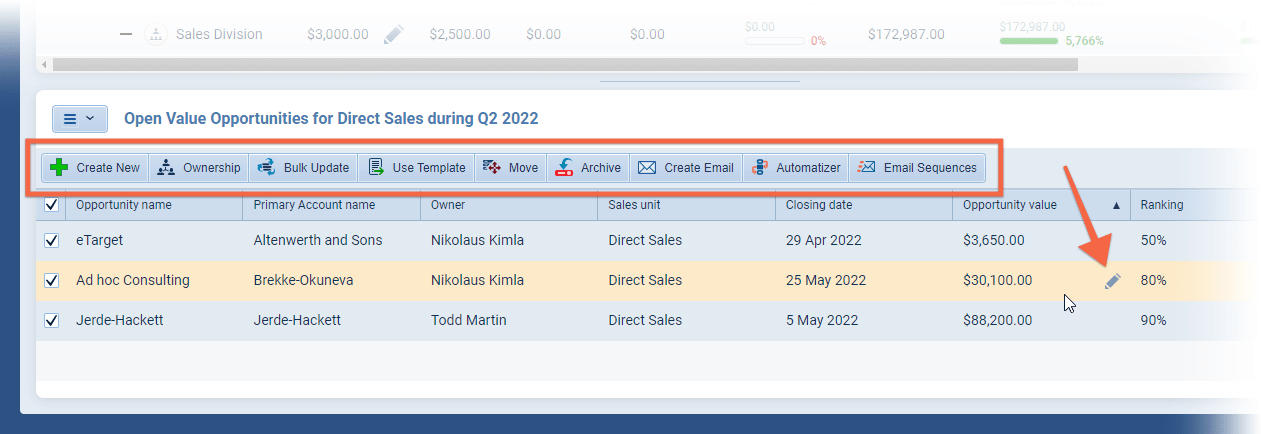Click the pencil icon on the Ad hoc Consulting row
The image size is (1261, 434).
(x=1112, y=282)
